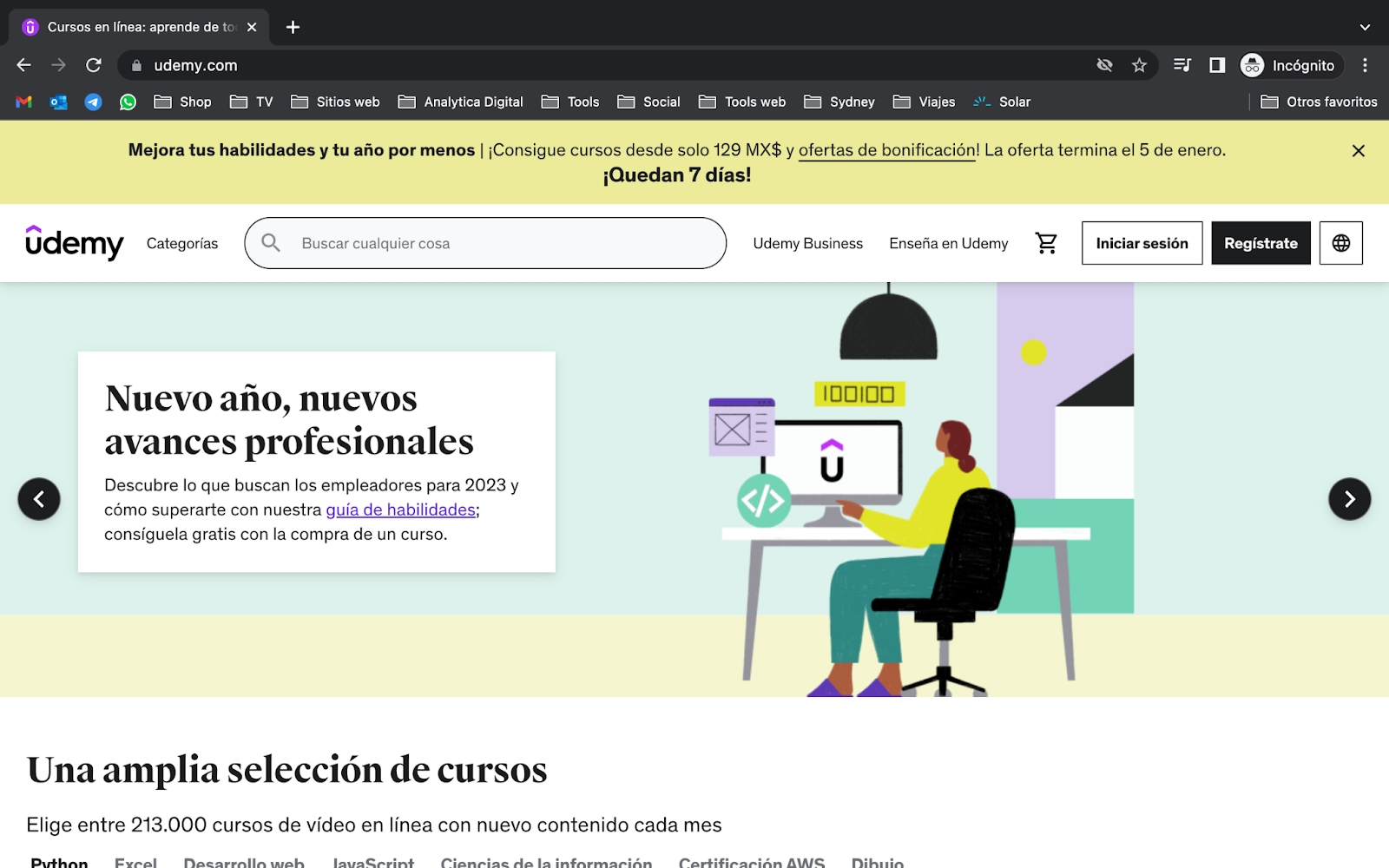Click the site lock icon in address bar
Image resolution: width=1389 pixels, height=868 pixels.
[136, 65]
